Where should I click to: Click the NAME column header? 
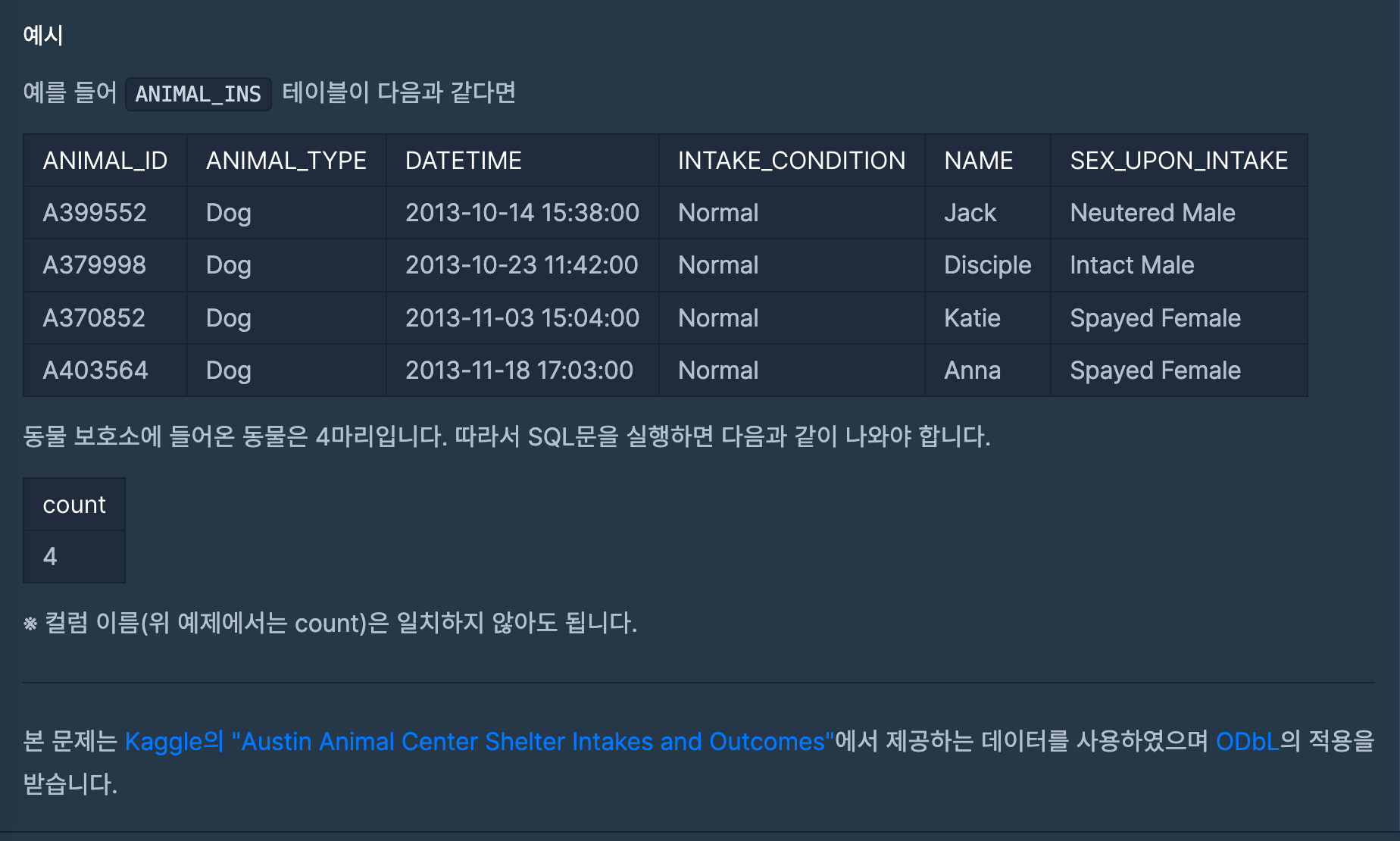pos(978,161)
